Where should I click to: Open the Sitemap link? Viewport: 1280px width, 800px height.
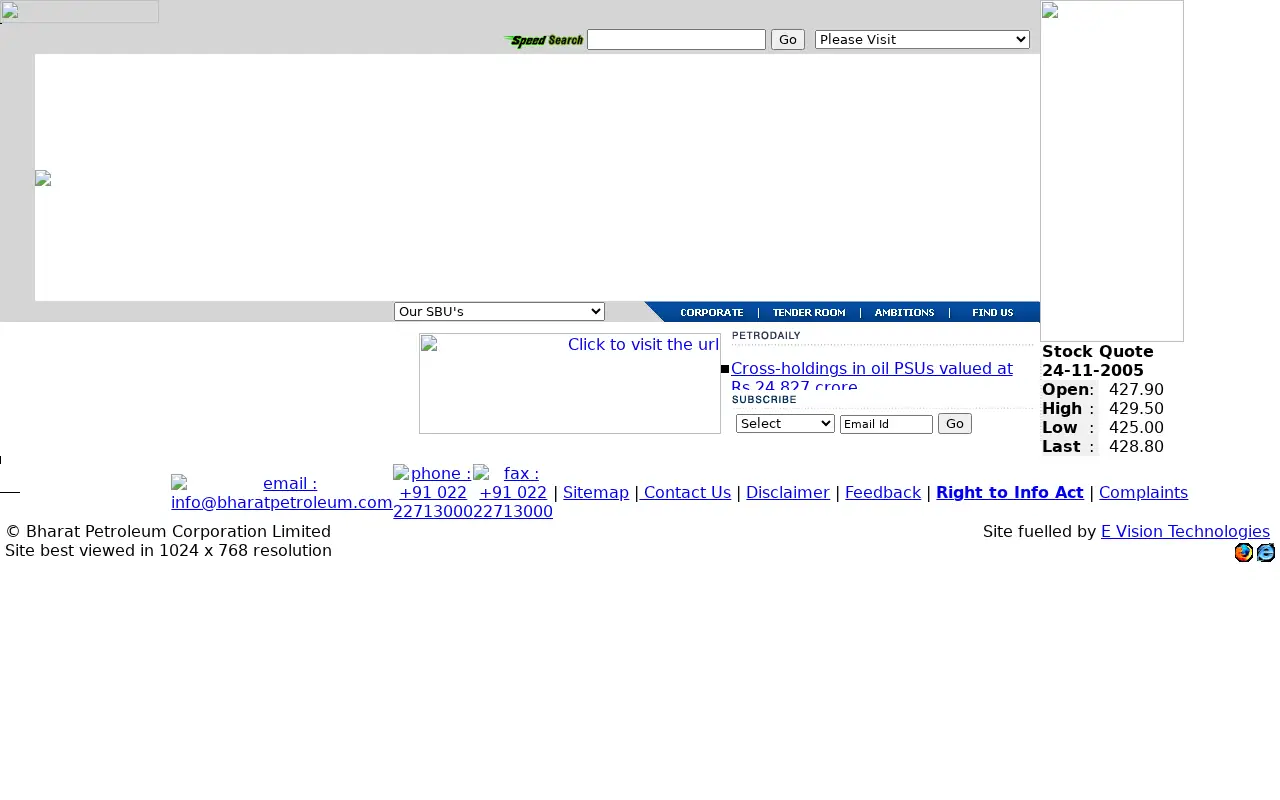pos(596,493)
